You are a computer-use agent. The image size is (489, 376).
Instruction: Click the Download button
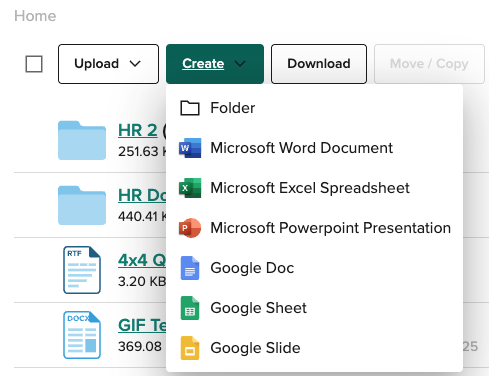(319, 64)
